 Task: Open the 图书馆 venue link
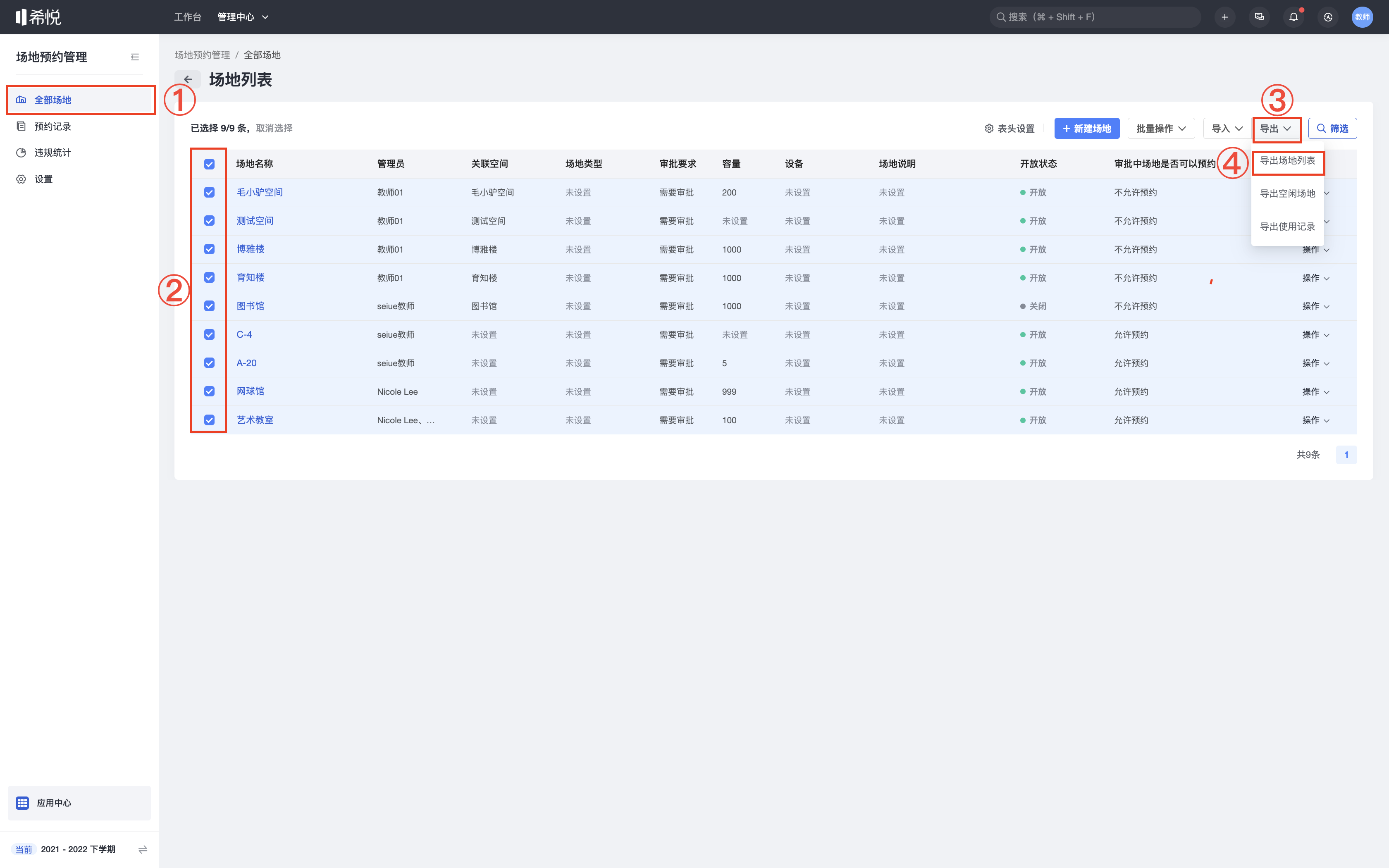click(x=250, y=306)
